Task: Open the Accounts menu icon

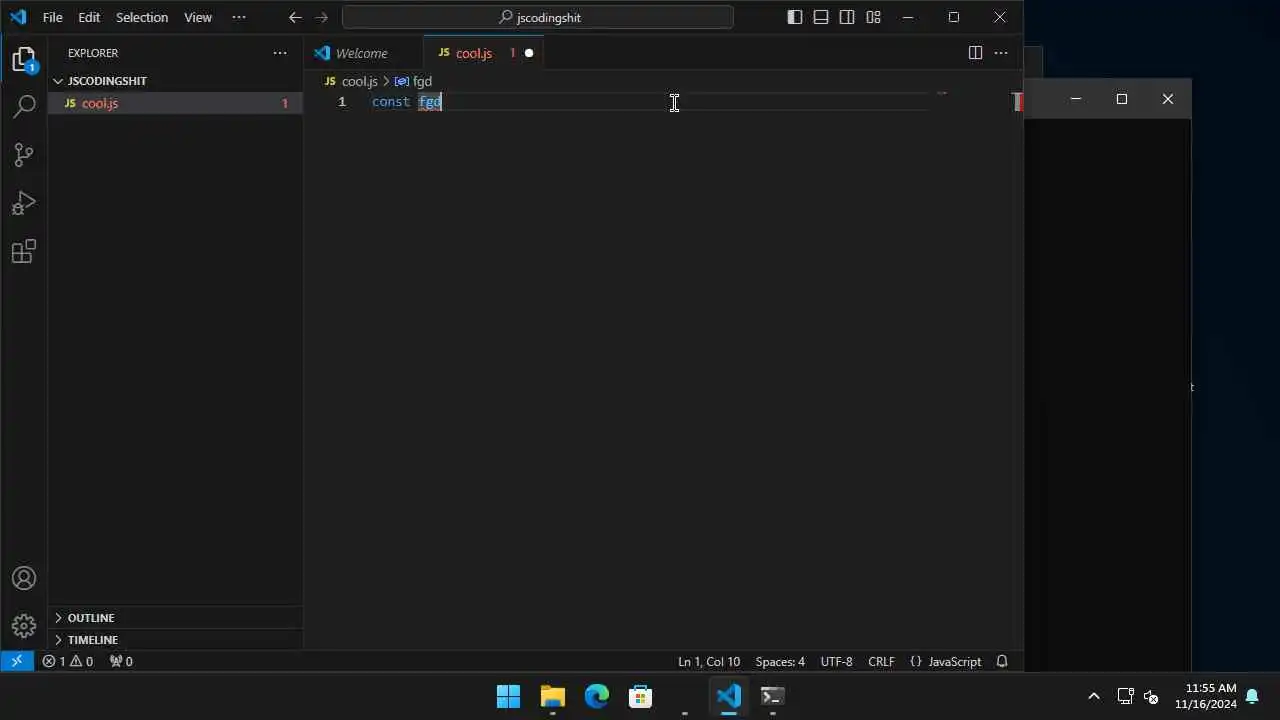Action: pyautogui.click(x=24, y=578)
